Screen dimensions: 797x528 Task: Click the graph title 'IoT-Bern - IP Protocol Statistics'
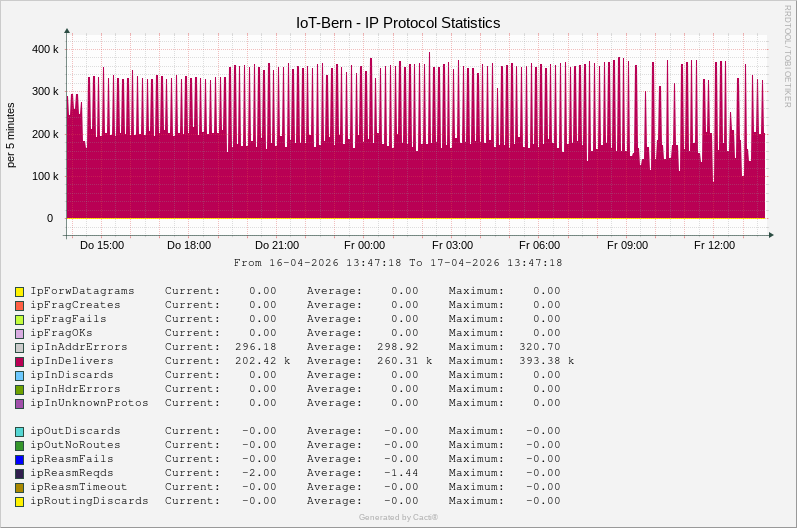coord(398,22)
